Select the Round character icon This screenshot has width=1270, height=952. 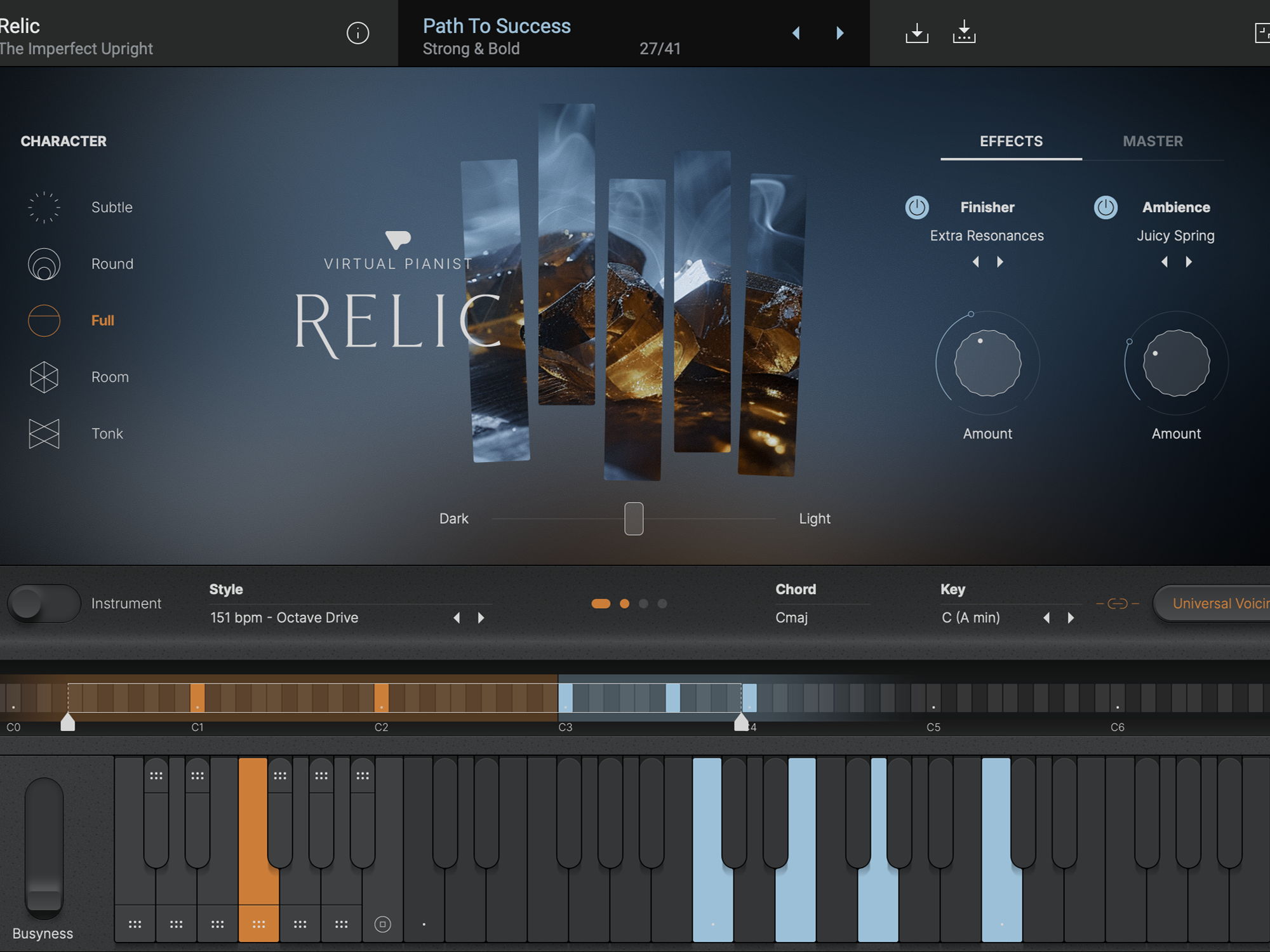point(44,263)
